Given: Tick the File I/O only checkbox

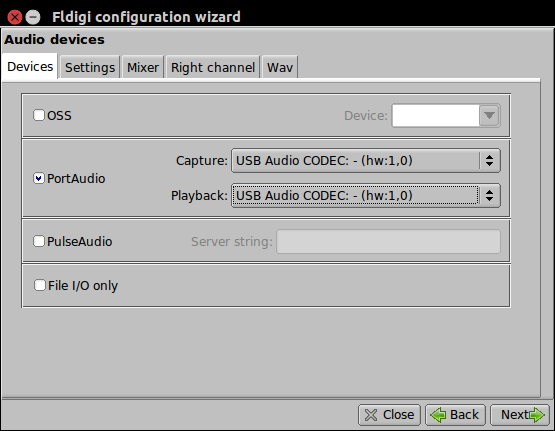Looking at the screenshot, I should (40, 285).
